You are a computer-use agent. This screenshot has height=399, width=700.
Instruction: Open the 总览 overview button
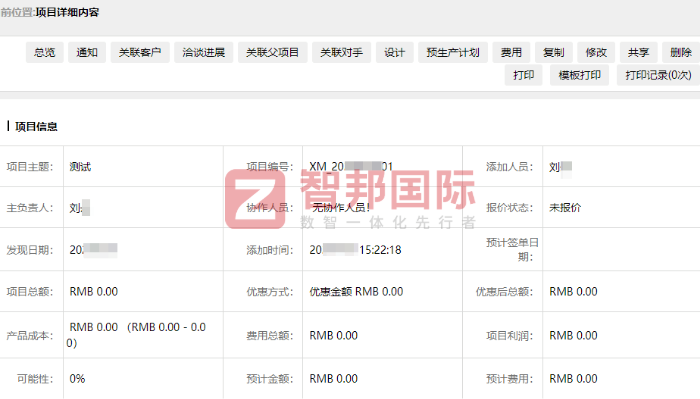pos(45,53)
